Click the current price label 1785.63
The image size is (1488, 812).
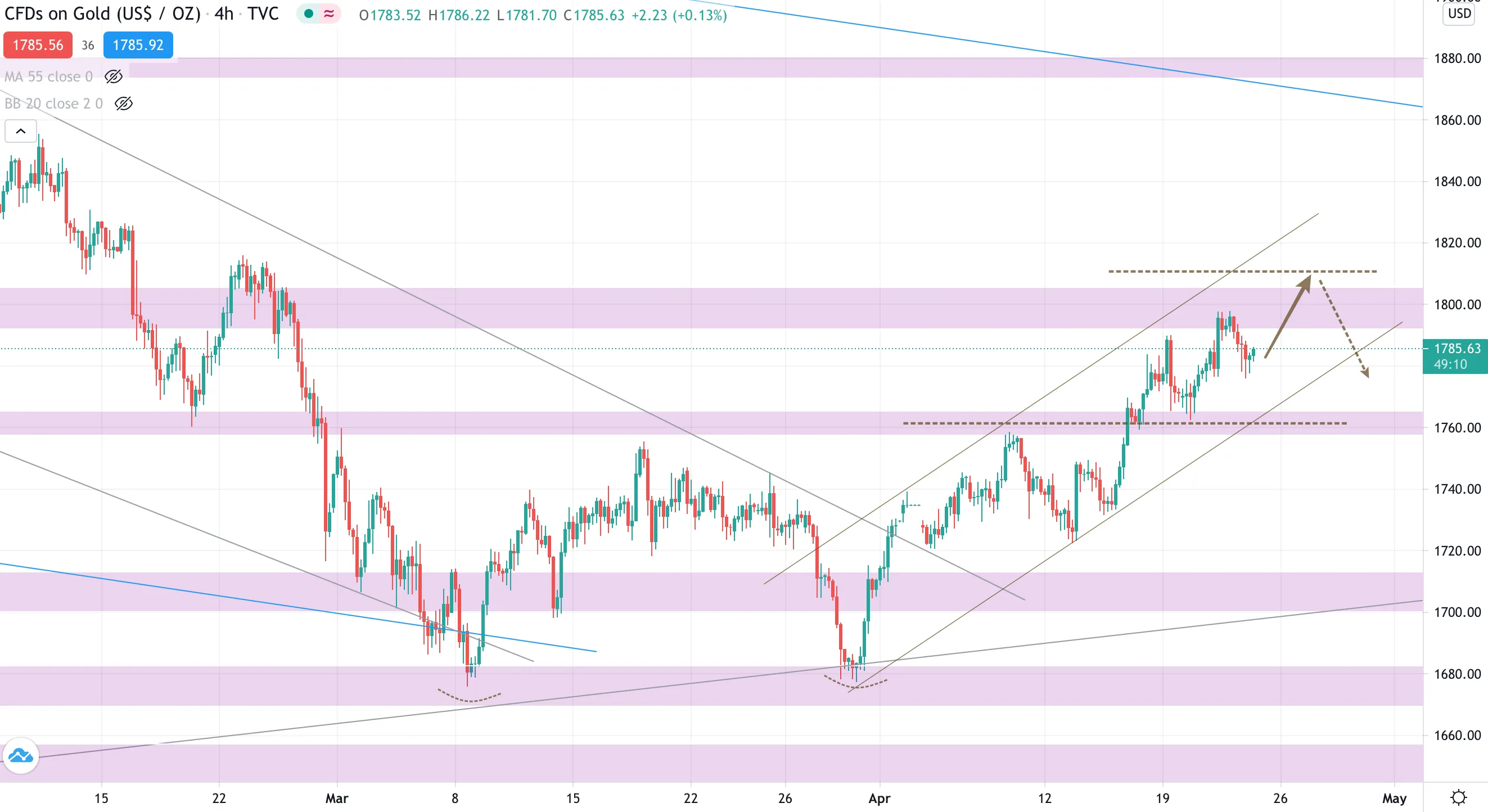point(1458,348)
